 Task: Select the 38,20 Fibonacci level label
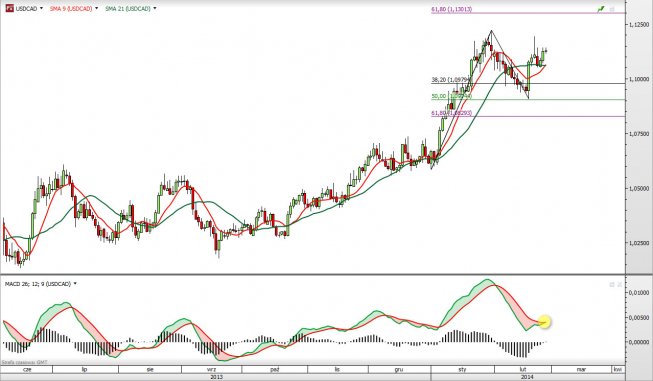(x=451, y=80)
